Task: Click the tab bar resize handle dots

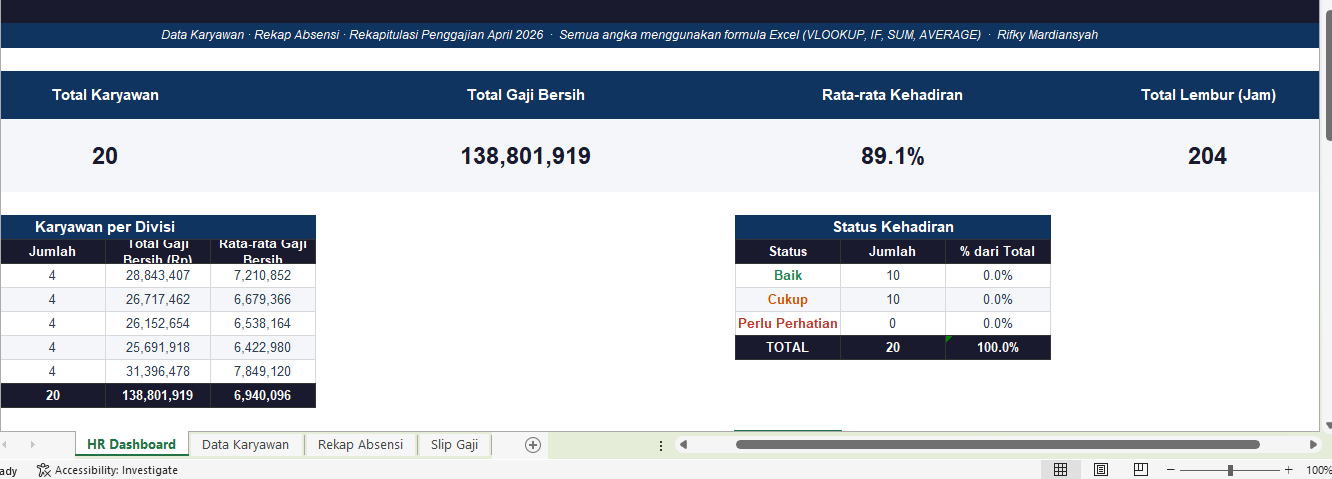Action: coord(660,445)
